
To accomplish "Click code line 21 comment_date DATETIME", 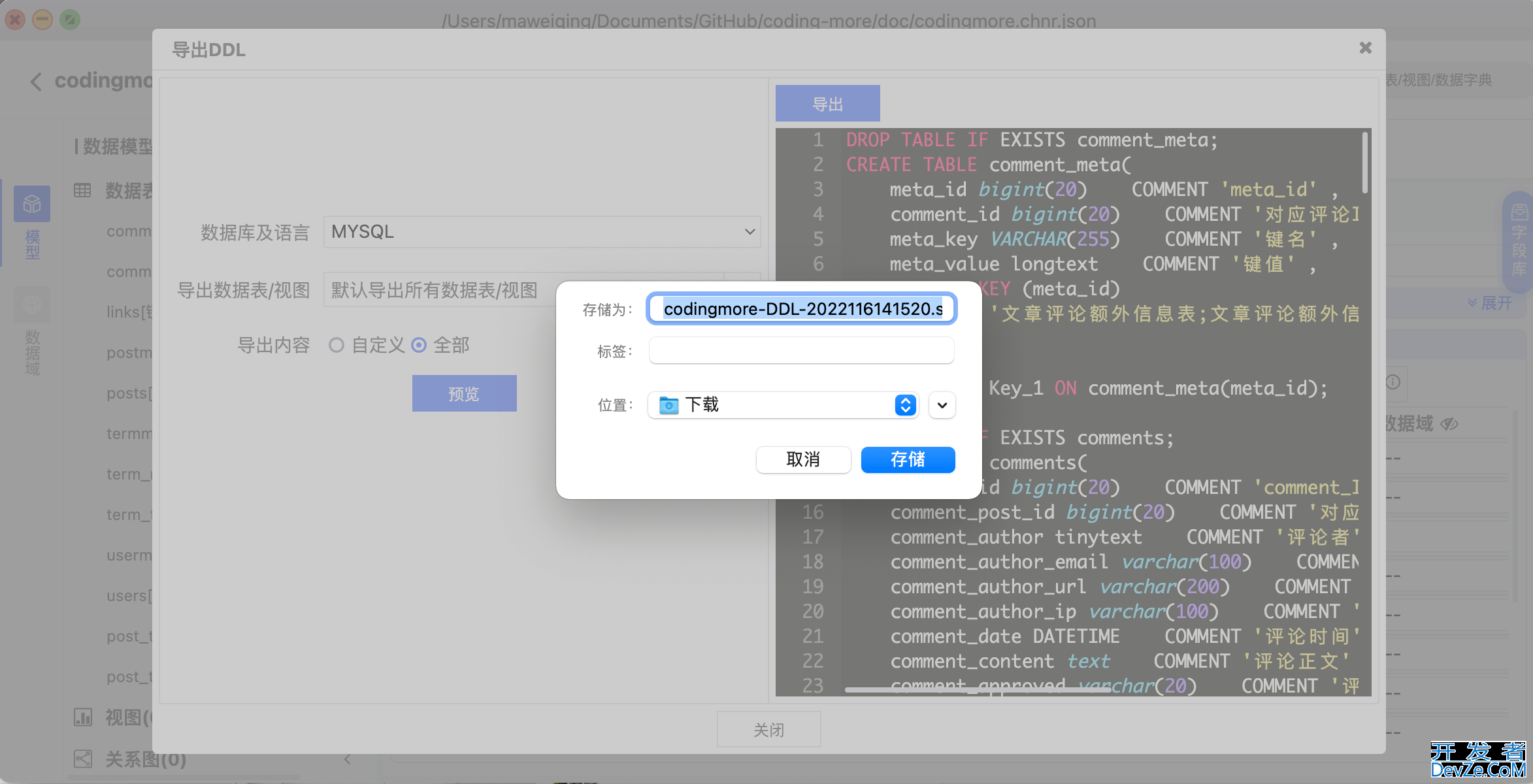I will [1124, 636].
